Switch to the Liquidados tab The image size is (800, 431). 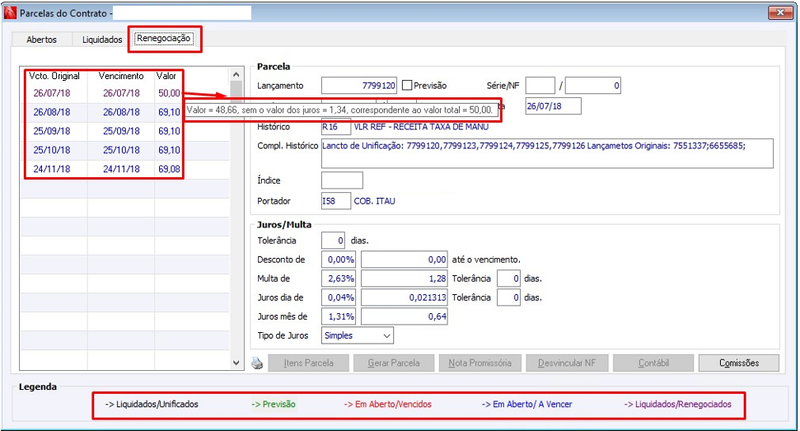pos(102,39)
